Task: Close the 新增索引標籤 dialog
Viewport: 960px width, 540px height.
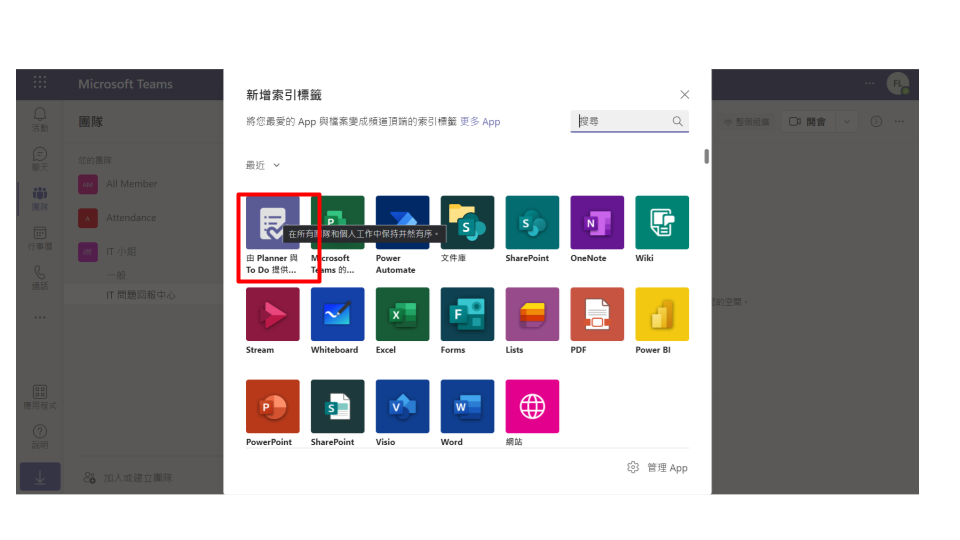Action: tap(684, 94)
